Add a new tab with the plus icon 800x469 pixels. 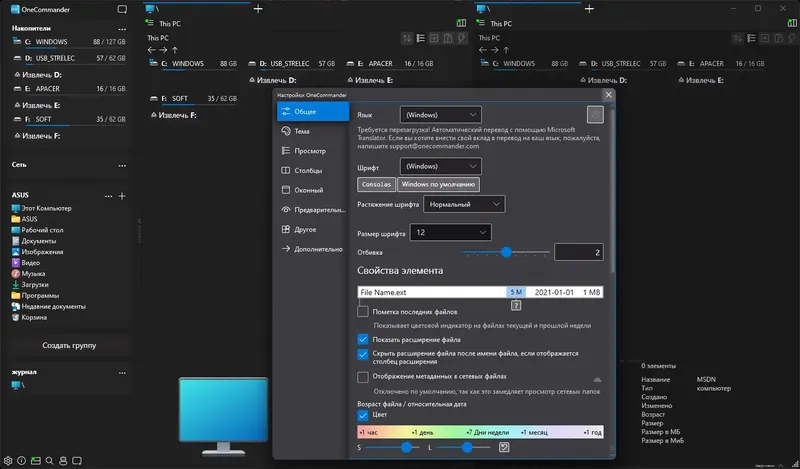pos(258,9)
